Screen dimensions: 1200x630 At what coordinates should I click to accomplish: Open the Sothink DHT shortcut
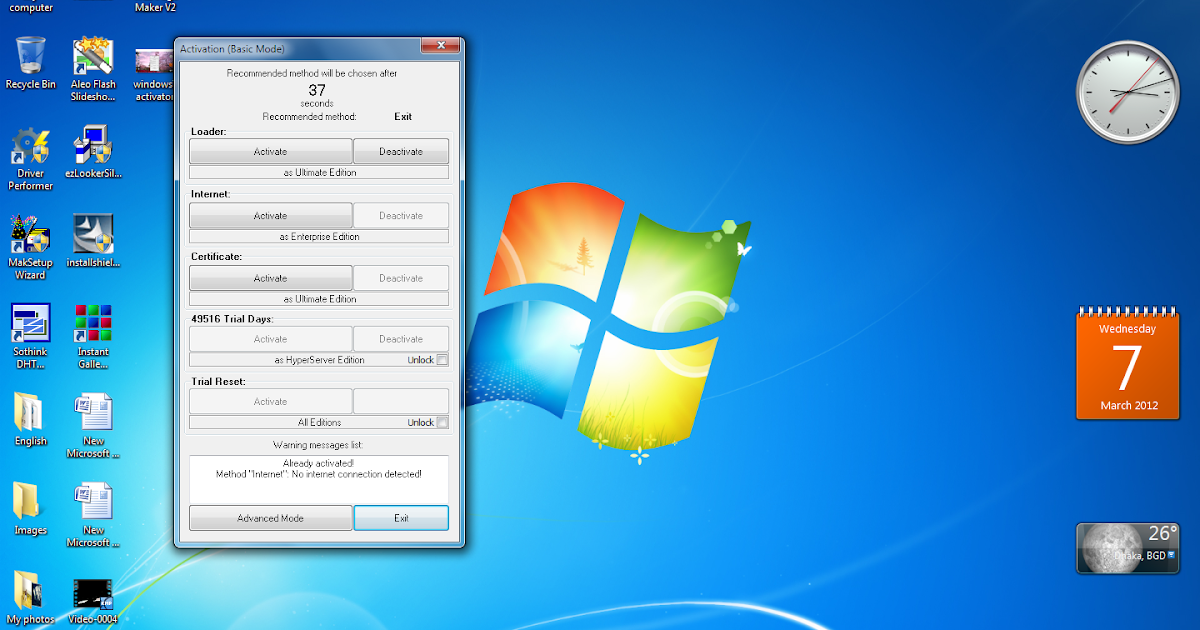tap(31, 336)
